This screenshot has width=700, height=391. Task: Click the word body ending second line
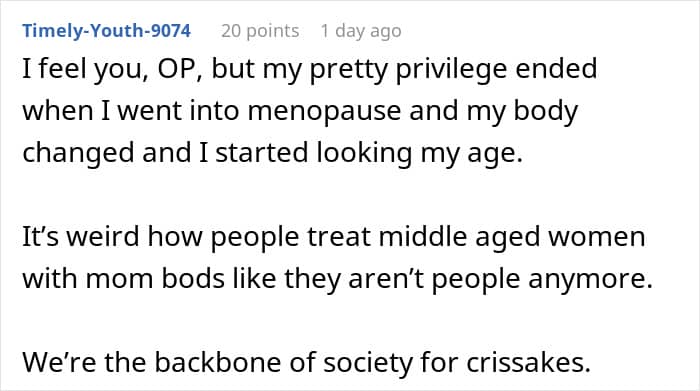tap(546, 112)
